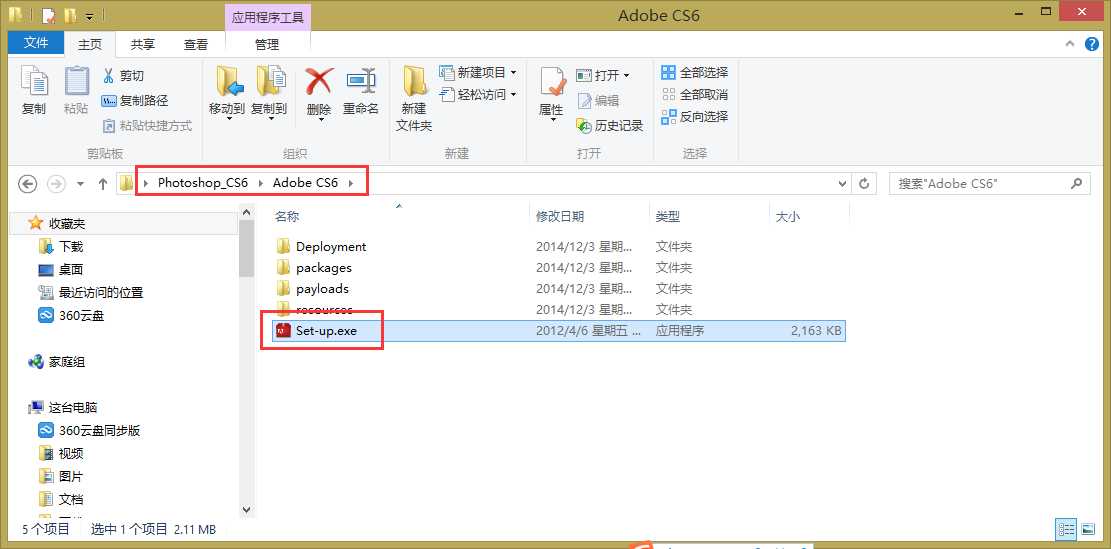
Task: Open History (历史记录)
Action: 609,126
